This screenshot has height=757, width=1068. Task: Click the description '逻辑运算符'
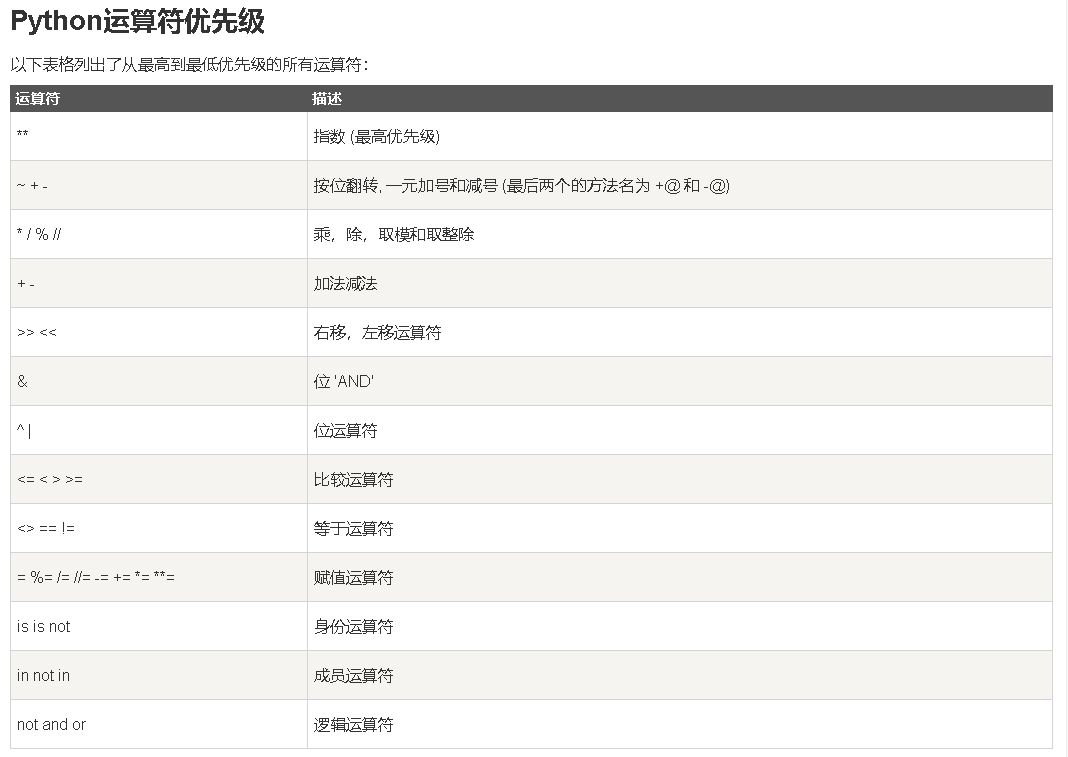[x=354, y=725]
